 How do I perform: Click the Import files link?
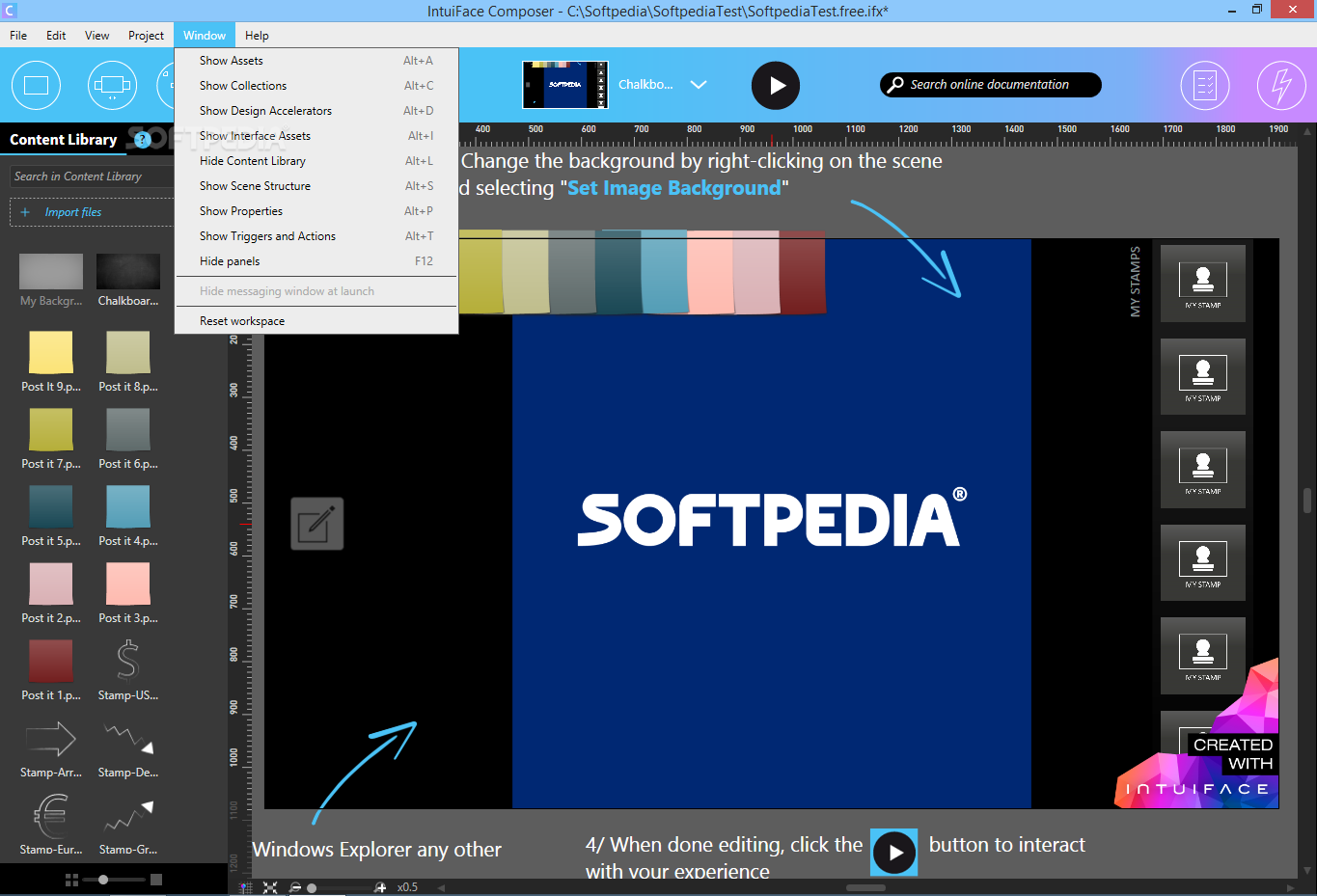pyautogui.click(x=73, y=212)
